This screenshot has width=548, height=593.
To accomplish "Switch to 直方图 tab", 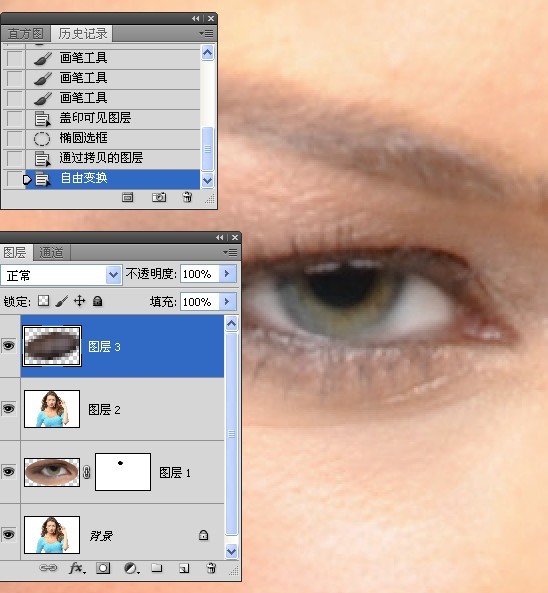I will (25, 34).
